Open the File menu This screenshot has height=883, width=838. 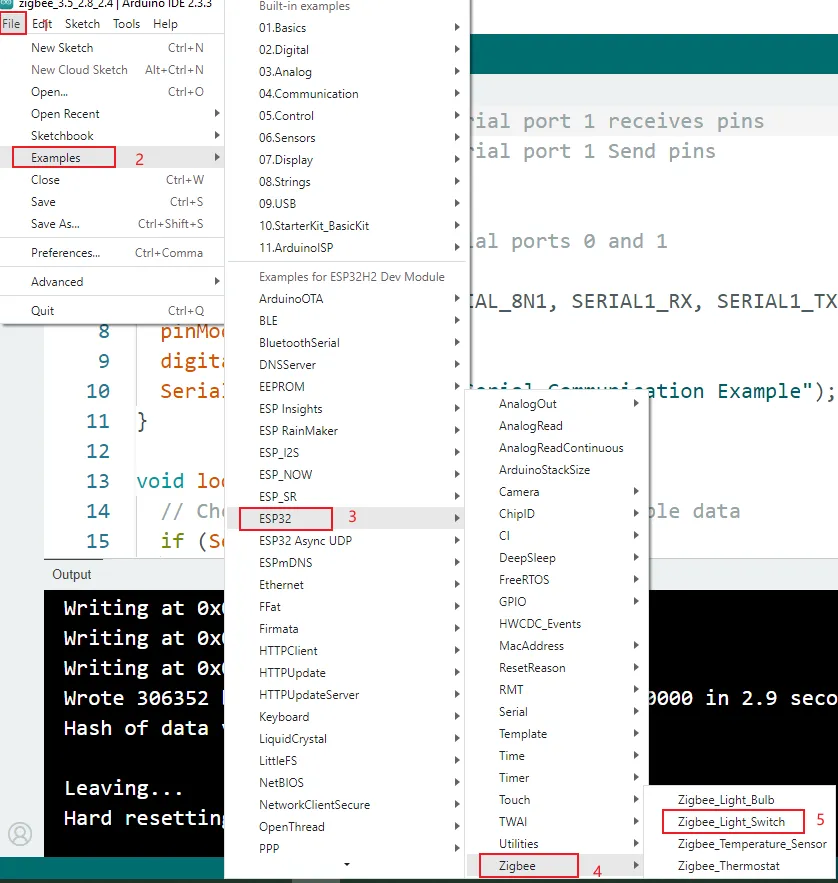[12, 24]
